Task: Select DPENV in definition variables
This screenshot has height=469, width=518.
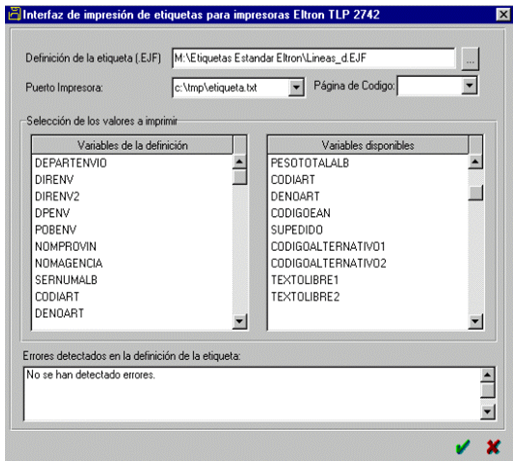Action: (52, 213)
